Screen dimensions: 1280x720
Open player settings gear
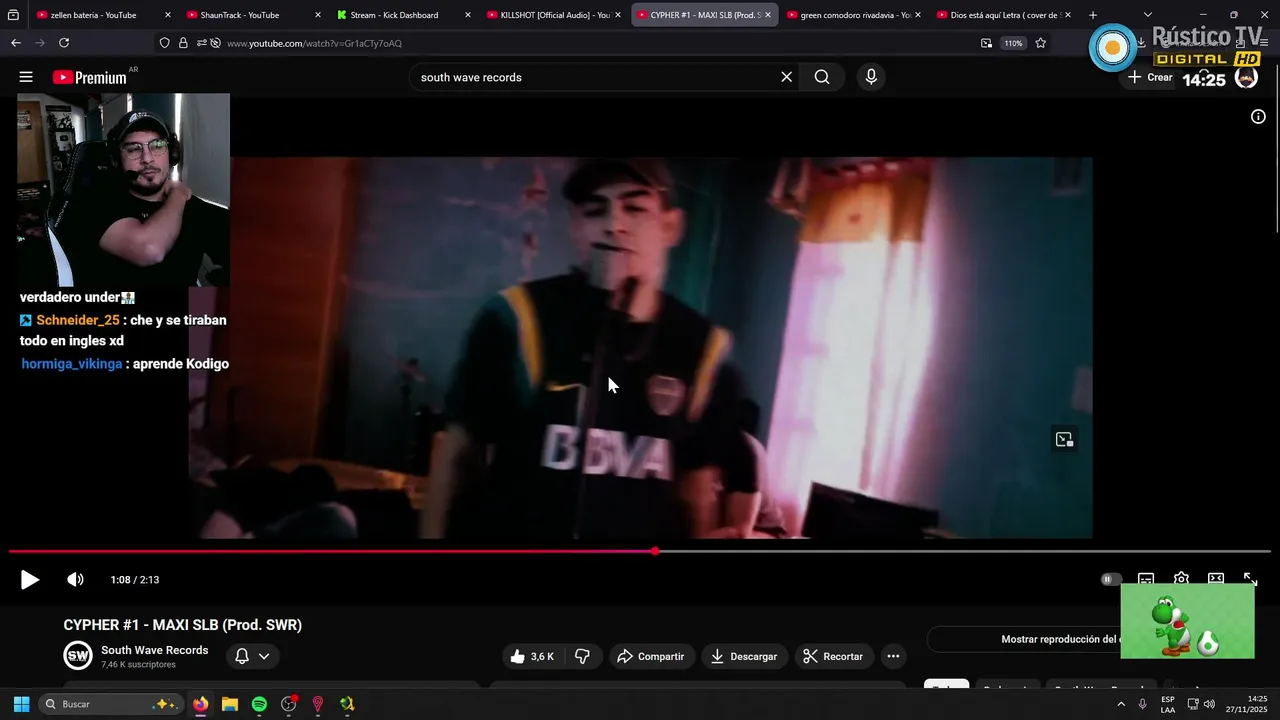pyautogui.click(x=1181, y=579)
